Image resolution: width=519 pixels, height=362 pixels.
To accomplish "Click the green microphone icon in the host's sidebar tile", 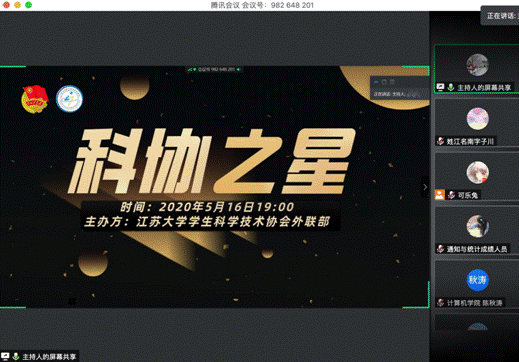I will (451, 87).
